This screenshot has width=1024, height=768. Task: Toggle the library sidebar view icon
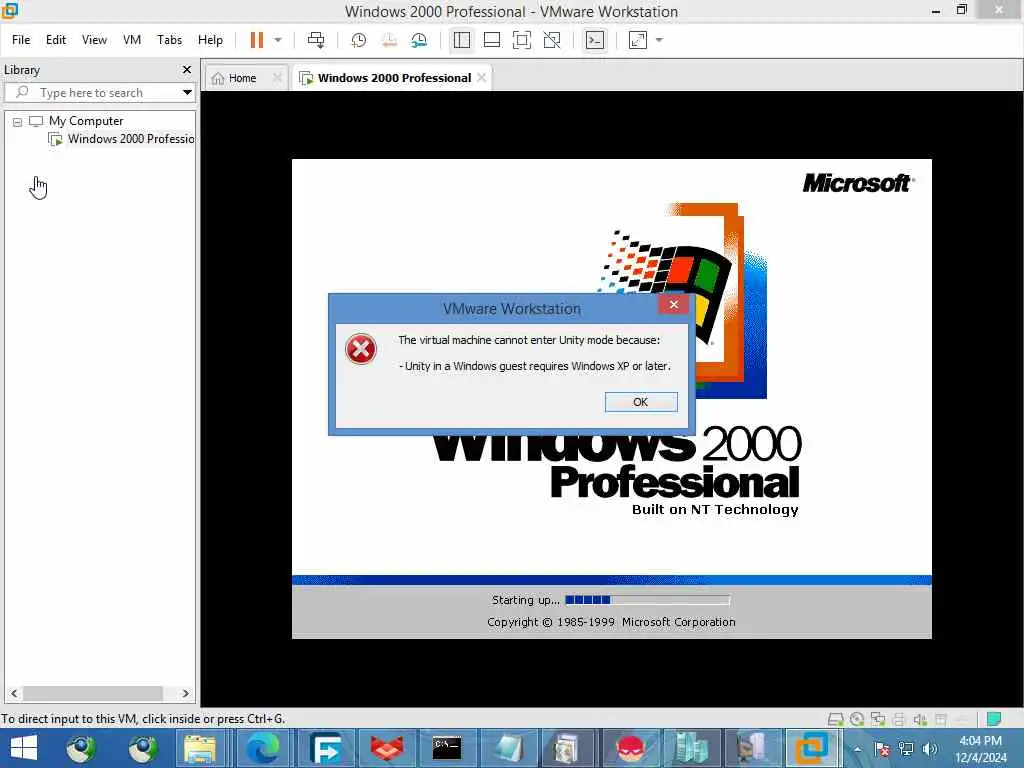[462, 40]
